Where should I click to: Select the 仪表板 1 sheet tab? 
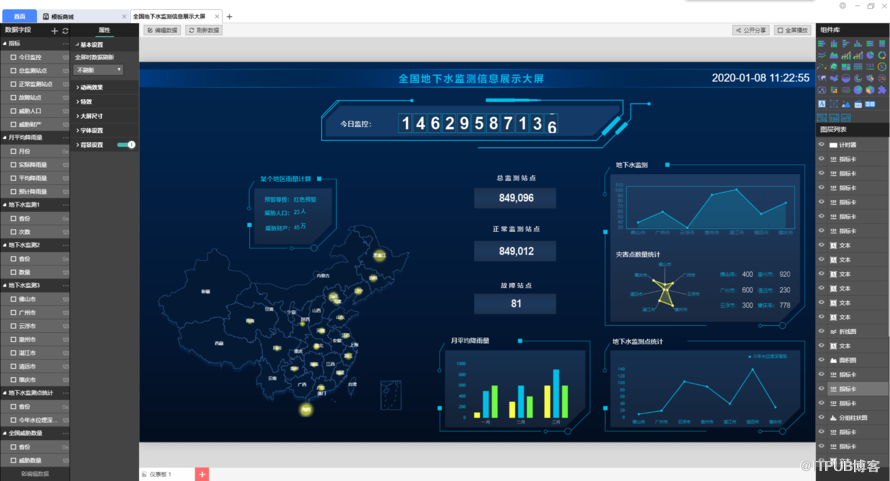(160, 473)
